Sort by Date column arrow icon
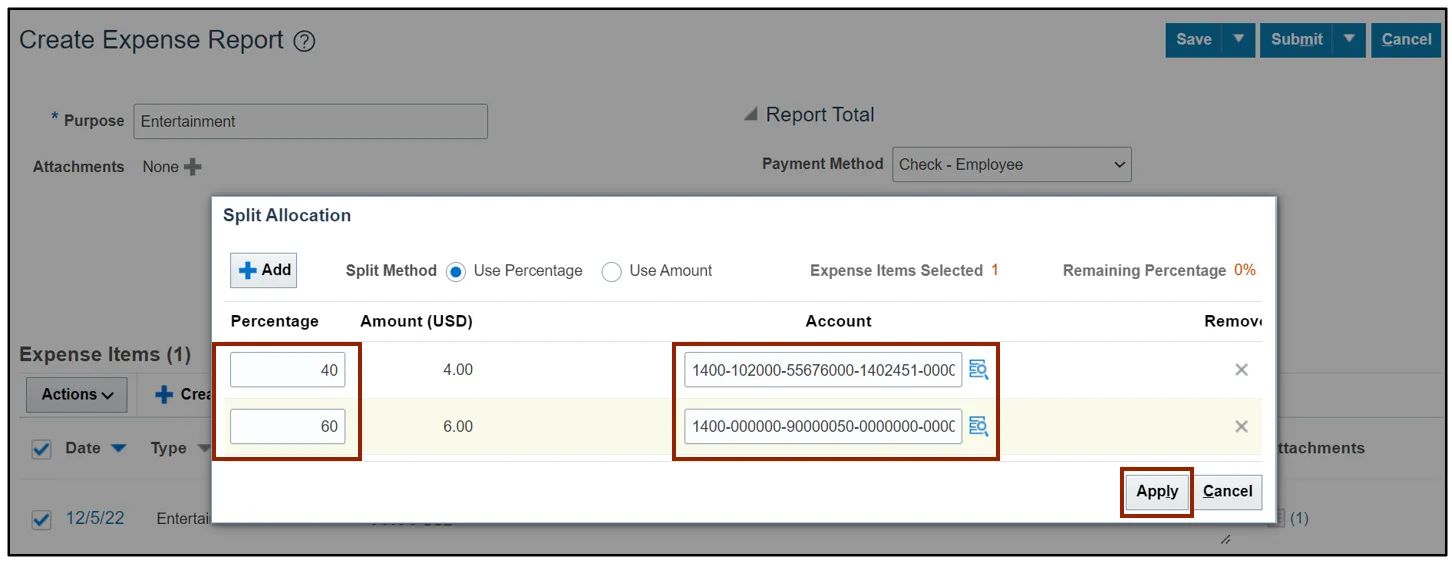 click(x=118, y=449)
